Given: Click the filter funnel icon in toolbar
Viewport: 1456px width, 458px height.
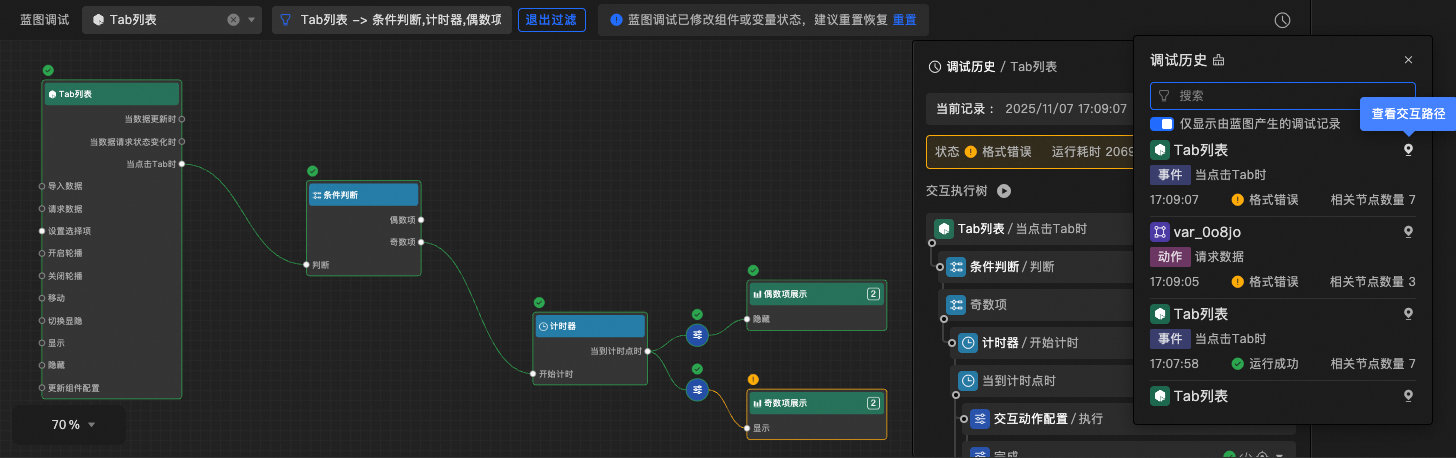Looking at the screenshot, I should (x=285, y=20).
